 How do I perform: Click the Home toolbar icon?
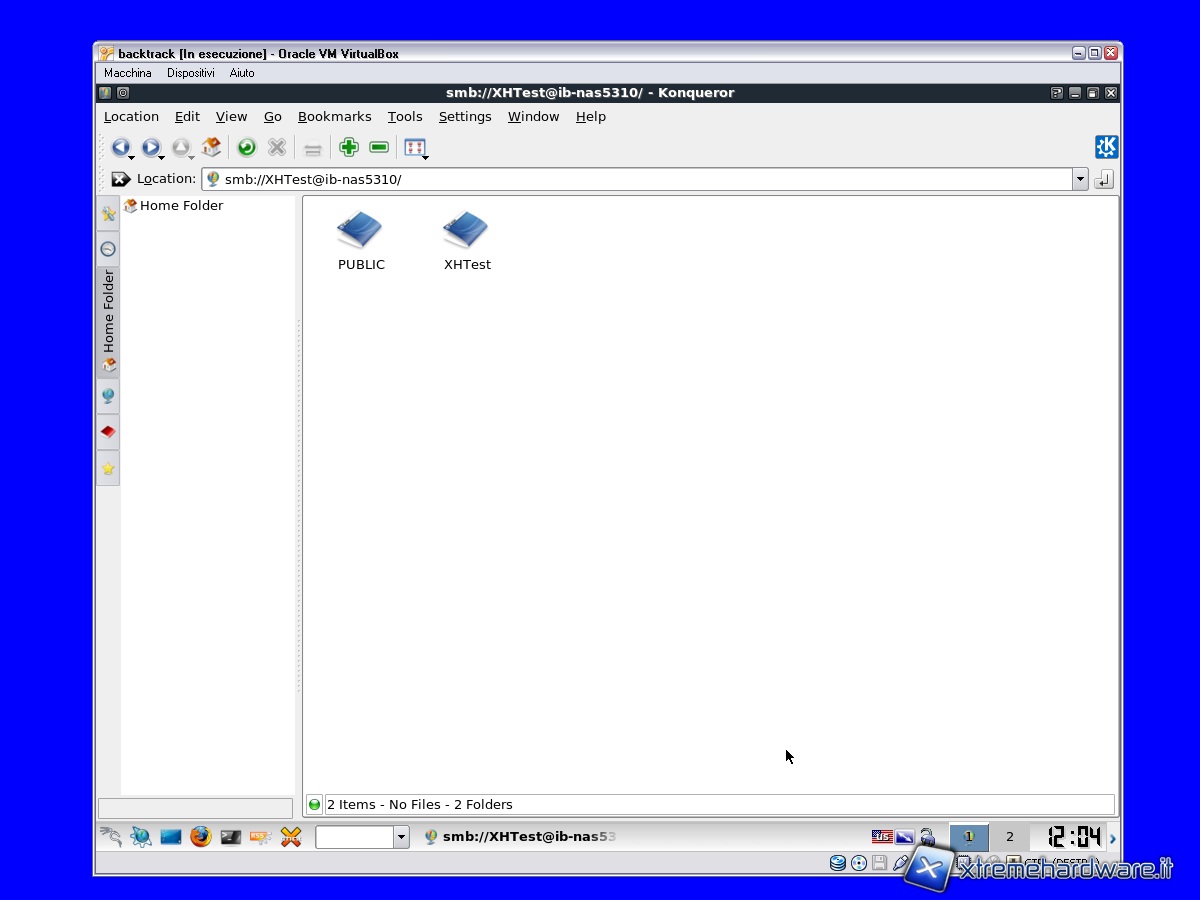[x=211, y=148]
